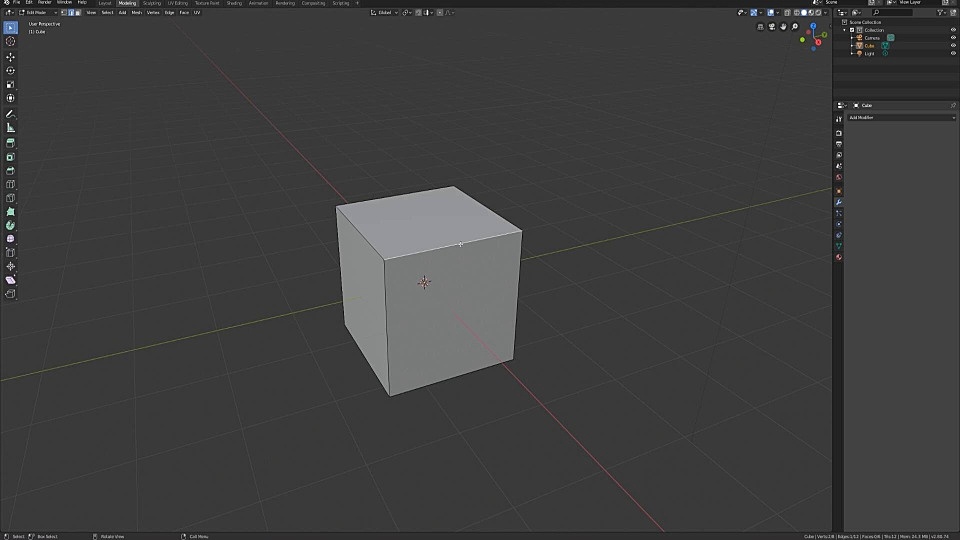The height and width of the screenshot is (540, 960).
Task: Select the Rip Region tool
Action: click(x=10, y=294)
